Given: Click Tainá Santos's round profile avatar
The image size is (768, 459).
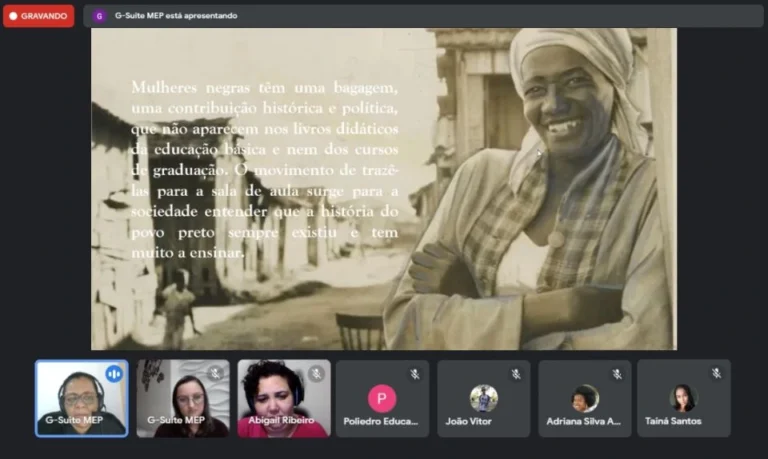Looking at the screenshot, I should pos(683,398).
